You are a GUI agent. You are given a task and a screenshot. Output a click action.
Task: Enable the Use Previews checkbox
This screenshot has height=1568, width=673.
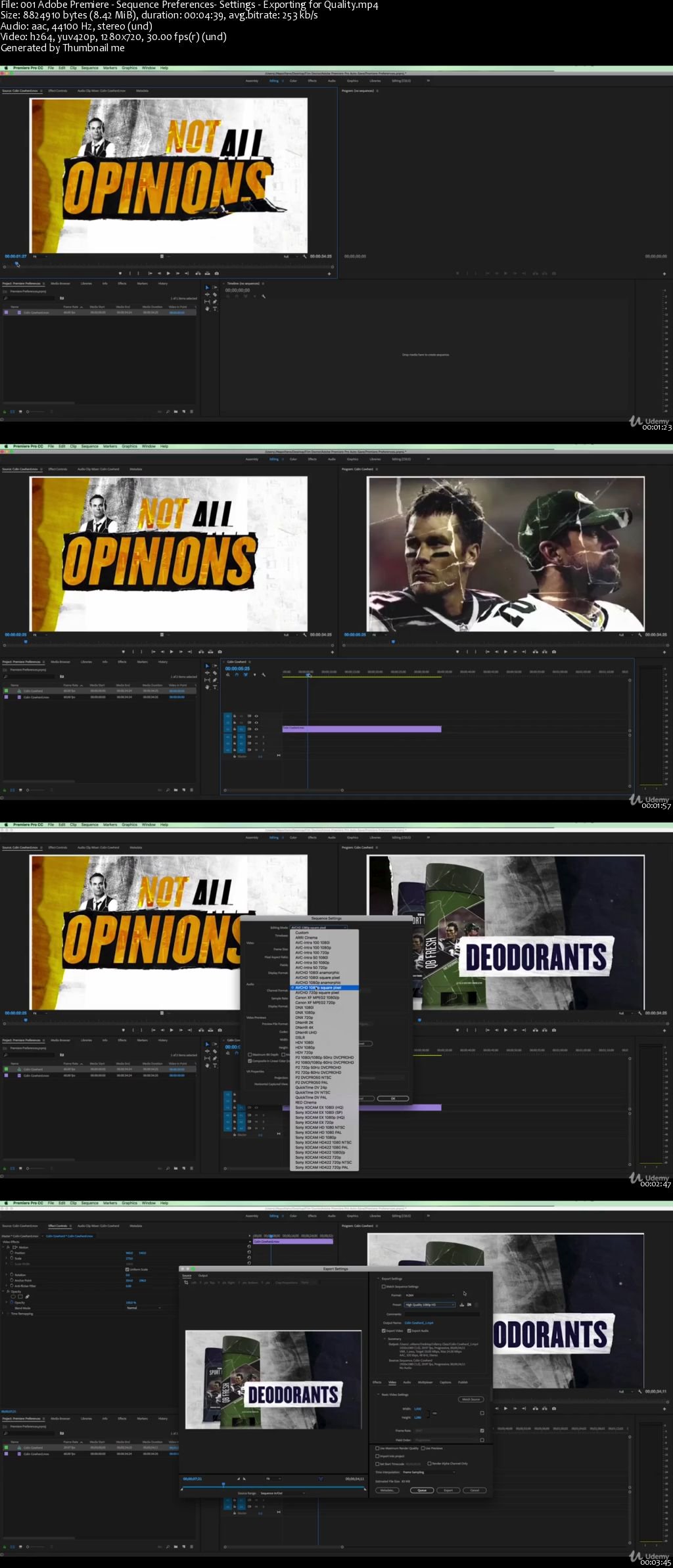pyautogui.click(x=423, y=1448)
